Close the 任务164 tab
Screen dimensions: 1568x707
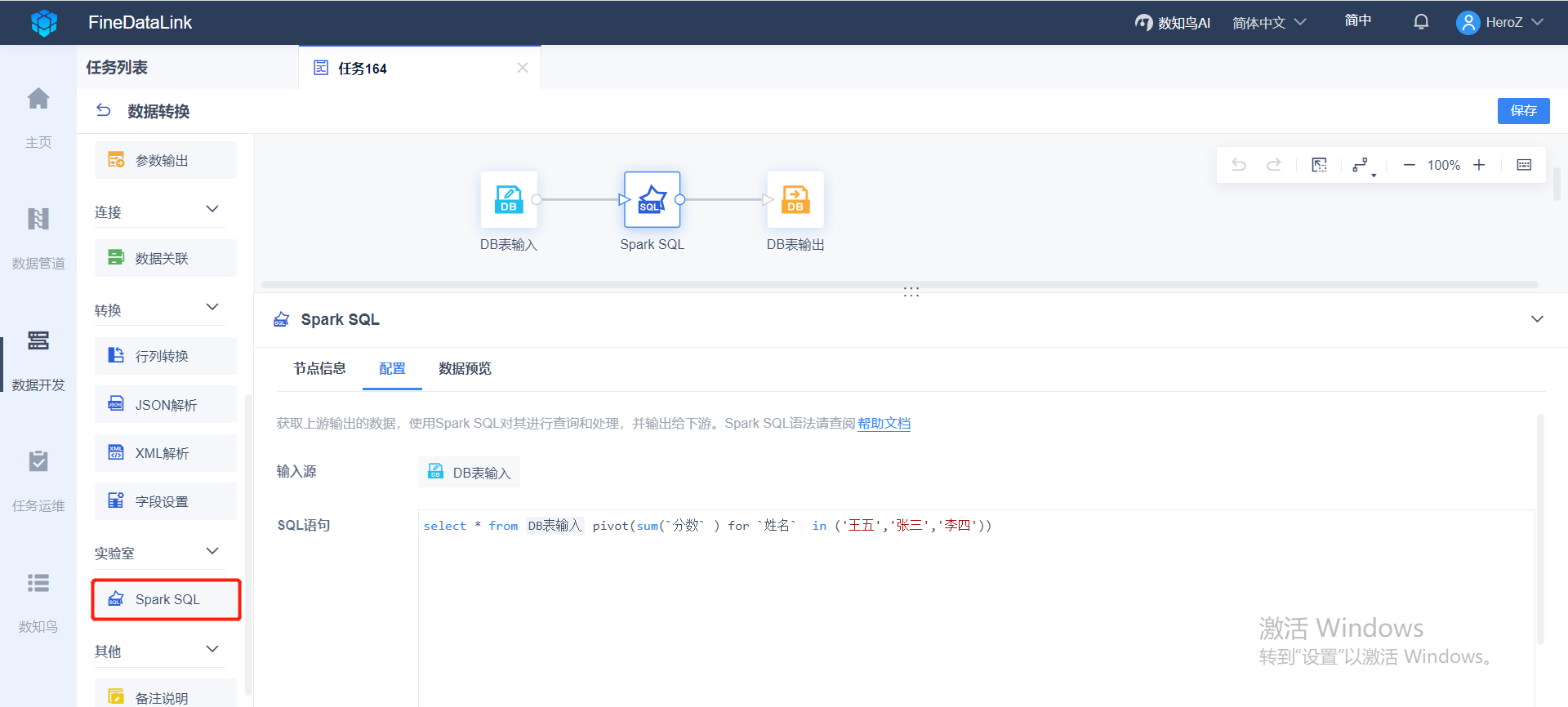[x=523, y=68]
